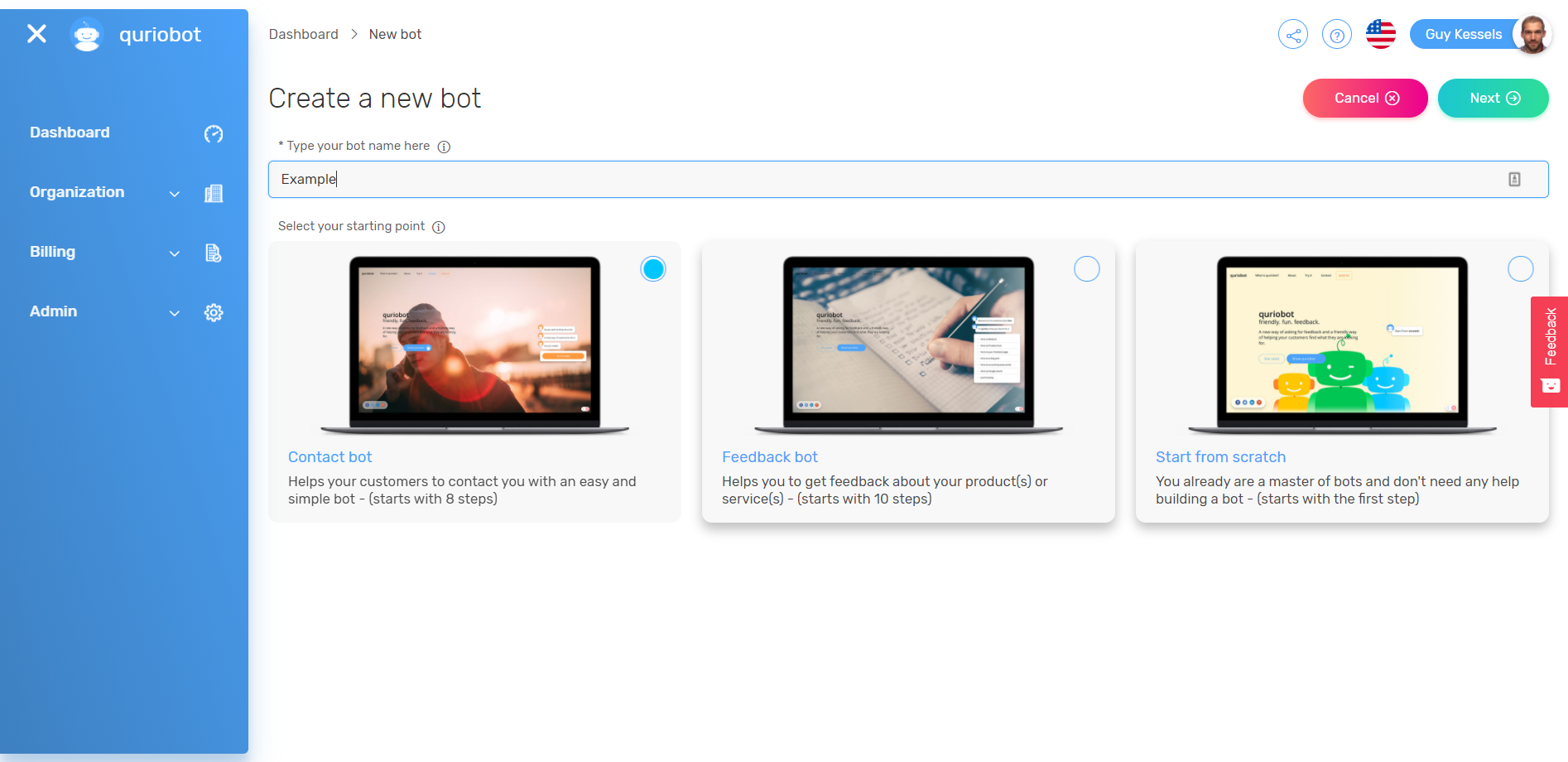Expand the Organization menu chevron
This screenshot has height=762, width=1568.
[x=175, y=194]
